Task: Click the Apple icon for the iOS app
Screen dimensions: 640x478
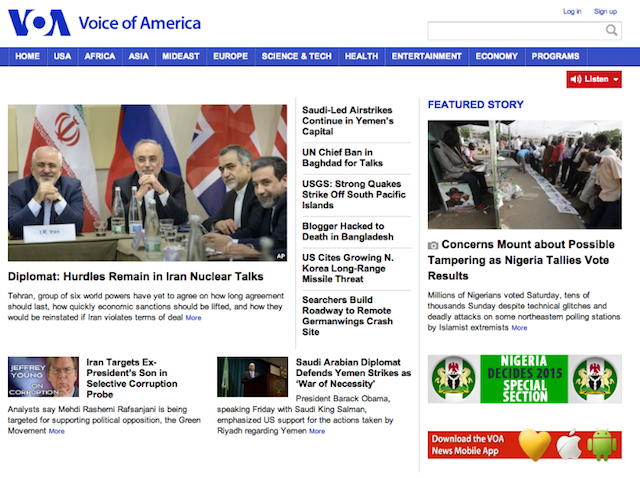Action: (x=569, y=443)
